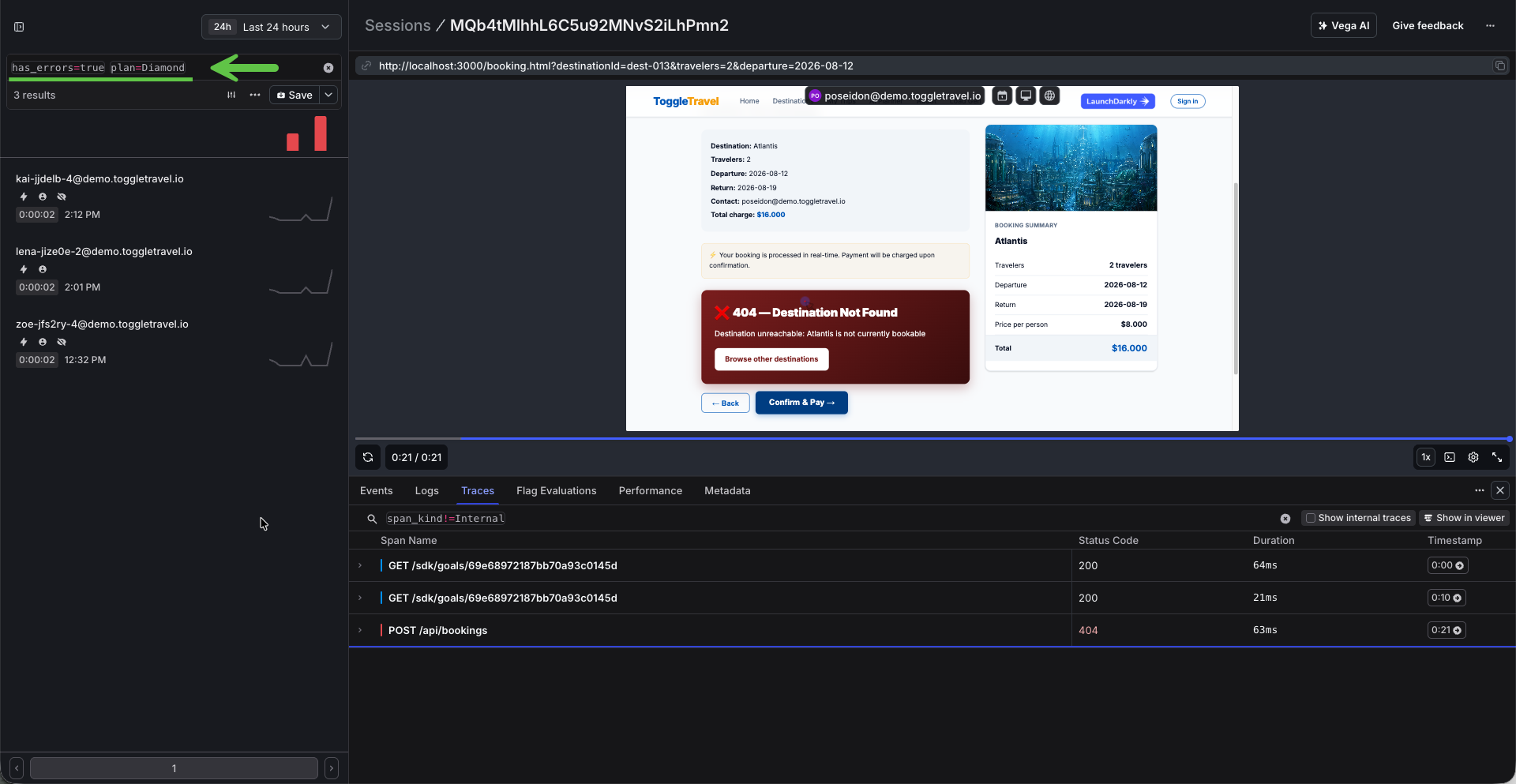Click Give feedback
Viewport: 1516px width, 784px height.
pyautogui.click(x=1428, y=26)
